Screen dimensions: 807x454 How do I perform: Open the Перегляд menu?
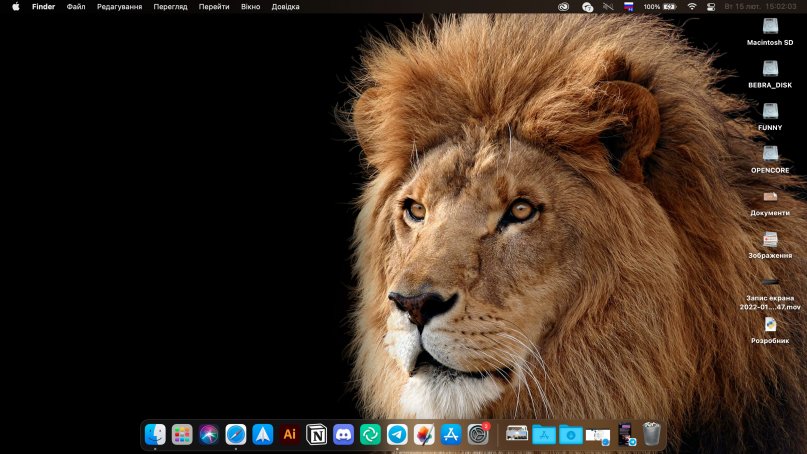pos(170,6)
